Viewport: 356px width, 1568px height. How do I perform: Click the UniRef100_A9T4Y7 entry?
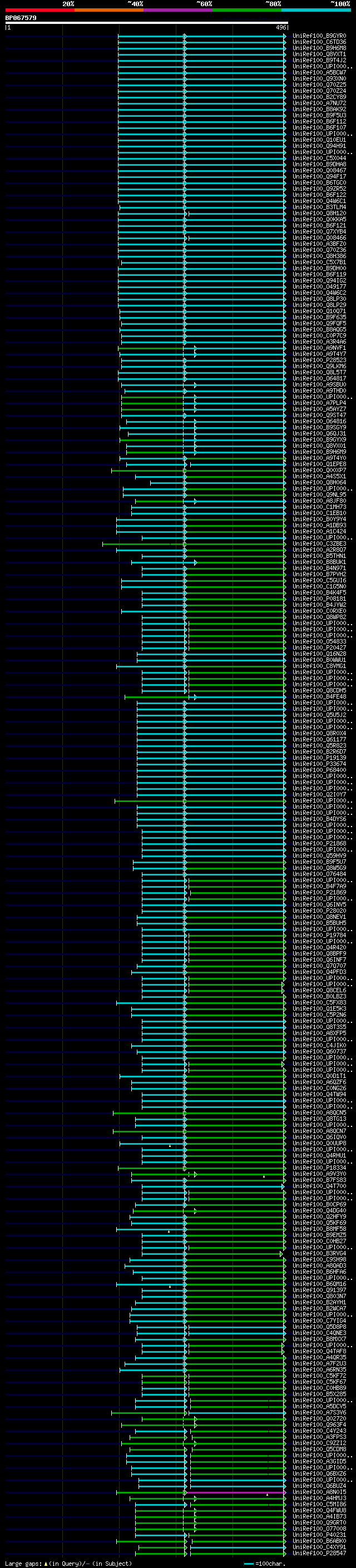(x=319, y=354)
